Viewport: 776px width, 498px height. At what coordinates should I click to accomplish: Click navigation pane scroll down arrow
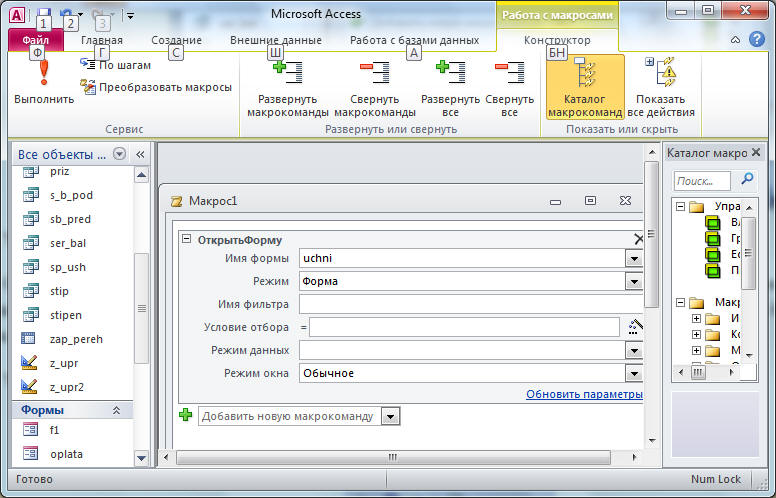pos(142,458)
